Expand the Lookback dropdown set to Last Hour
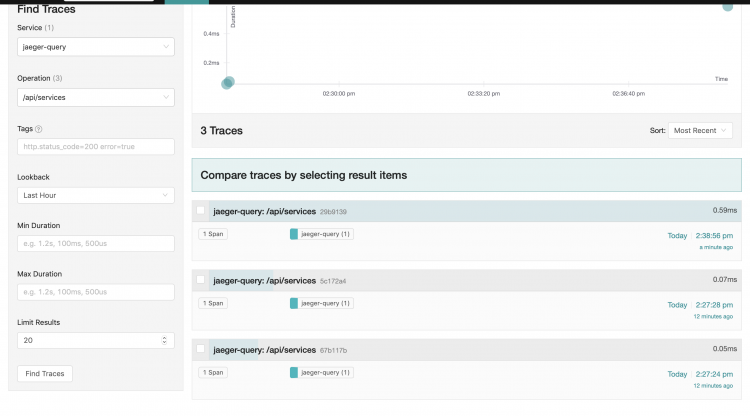The image size is (750, 416). pyautogui.click(x=96, y=195)
